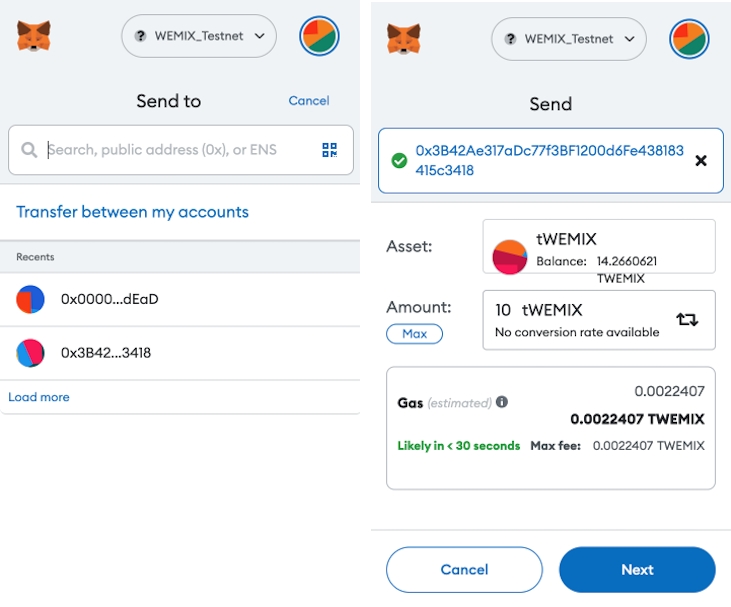Click the green address verified checkmark

399,161
